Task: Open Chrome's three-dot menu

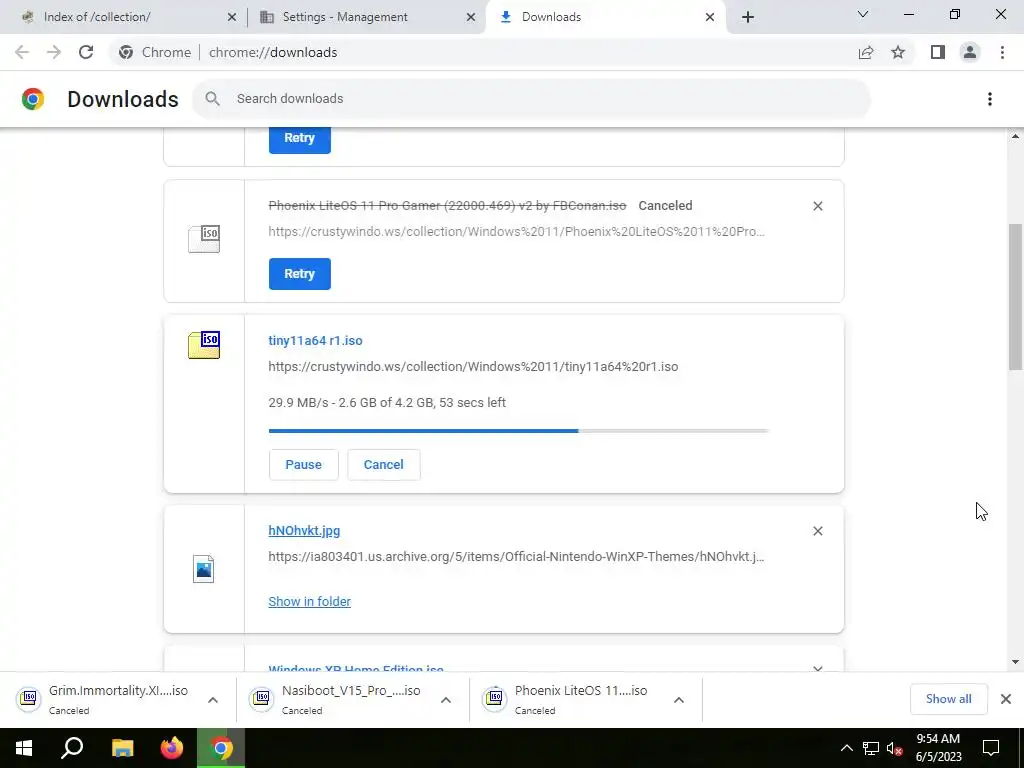Action: pyautogui.click(x=1002, y=52)
